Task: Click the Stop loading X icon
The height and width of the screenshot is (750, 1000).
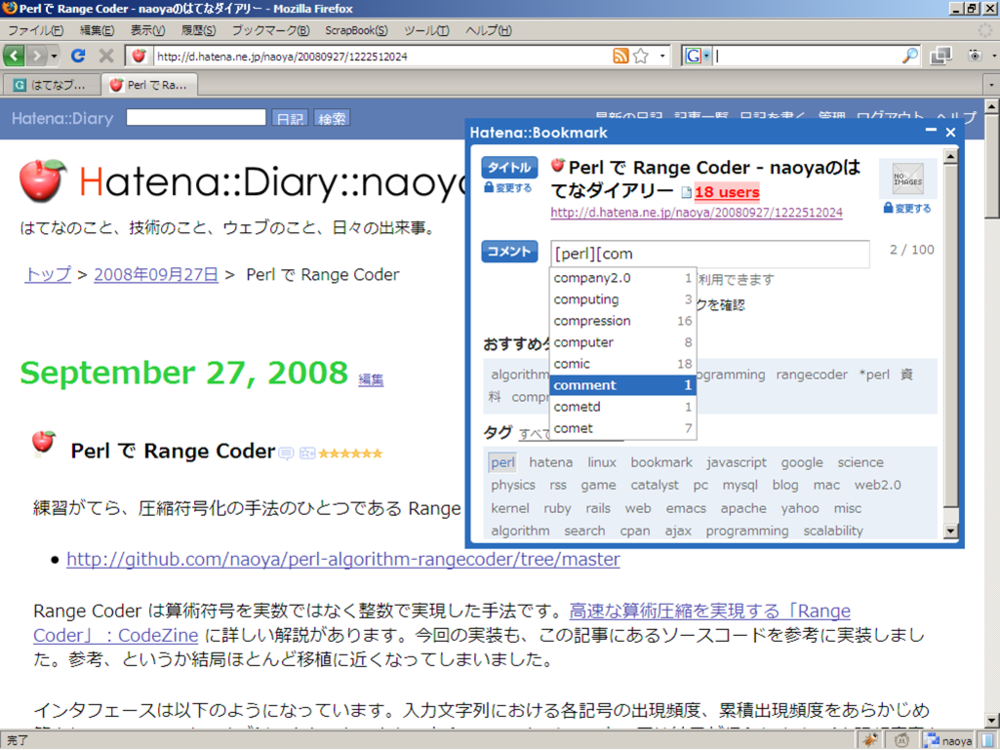Action: tap(106, 56)
